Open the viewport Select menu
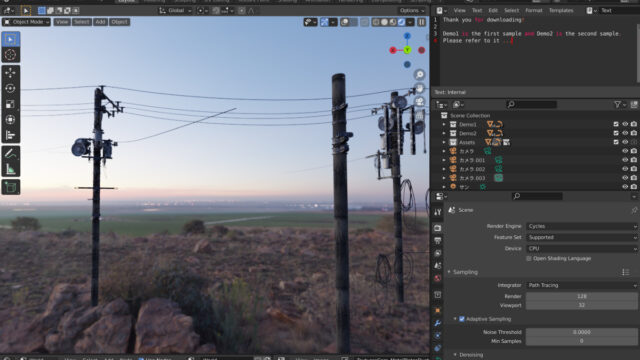The width and height of the screenshot is (640, 360). [81, 22]
